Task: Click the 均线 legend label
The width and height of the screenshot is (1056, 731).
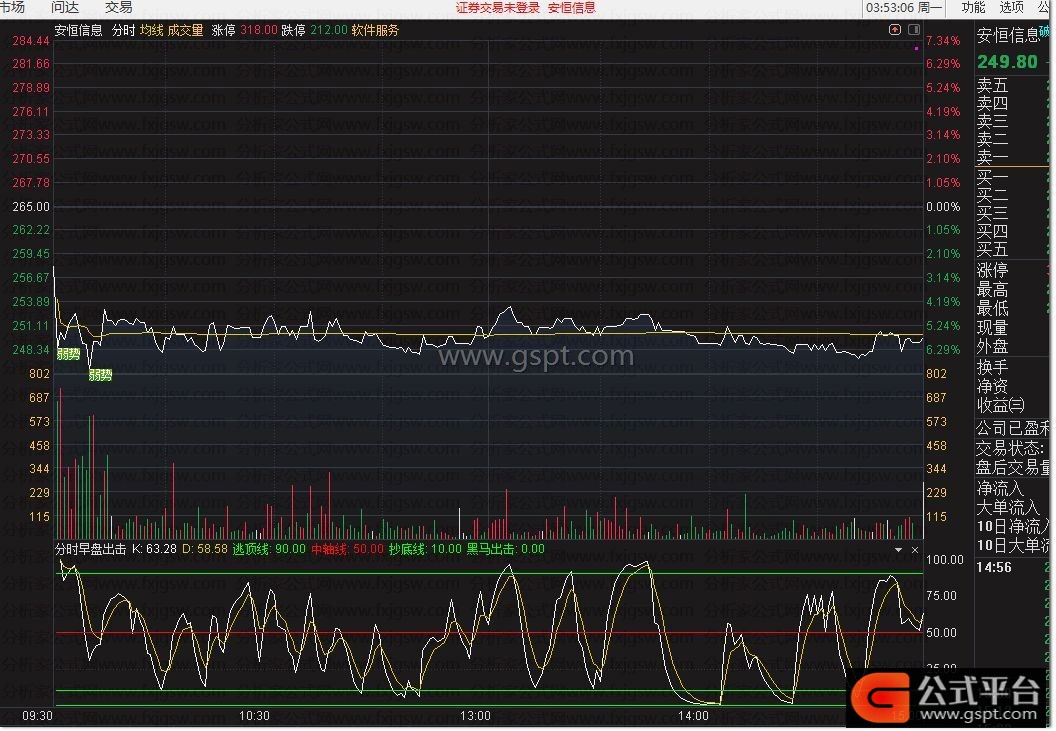Action: (x=152, y=30)
